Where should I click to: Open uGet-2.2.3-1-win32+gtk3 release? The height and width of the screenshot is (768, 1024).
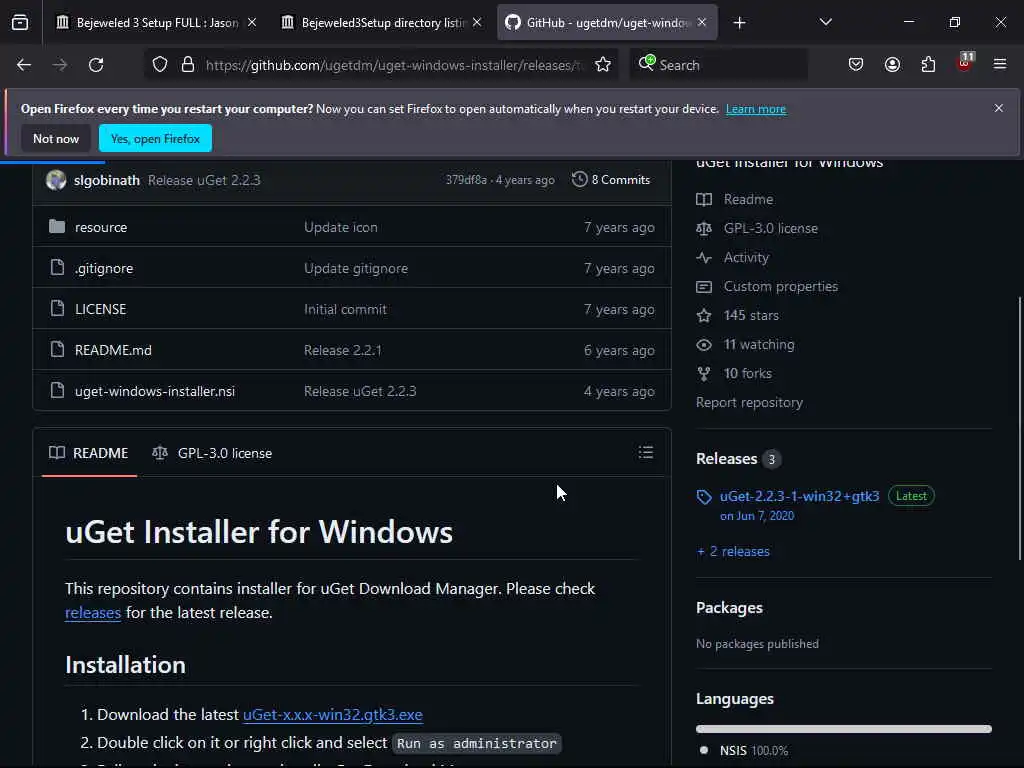(x=799, y=496)
